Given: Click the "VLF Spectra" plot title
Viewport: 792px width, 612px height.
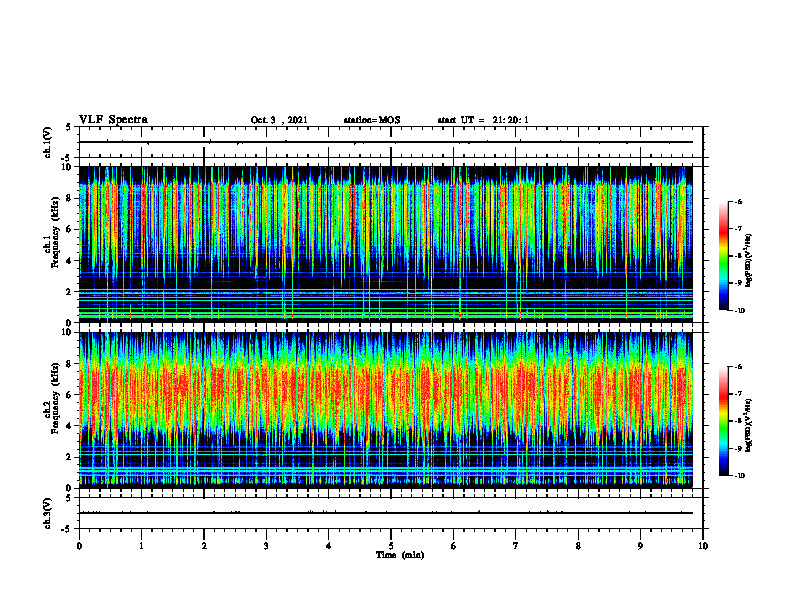Looking at the screenshot, I should (113, 120).
